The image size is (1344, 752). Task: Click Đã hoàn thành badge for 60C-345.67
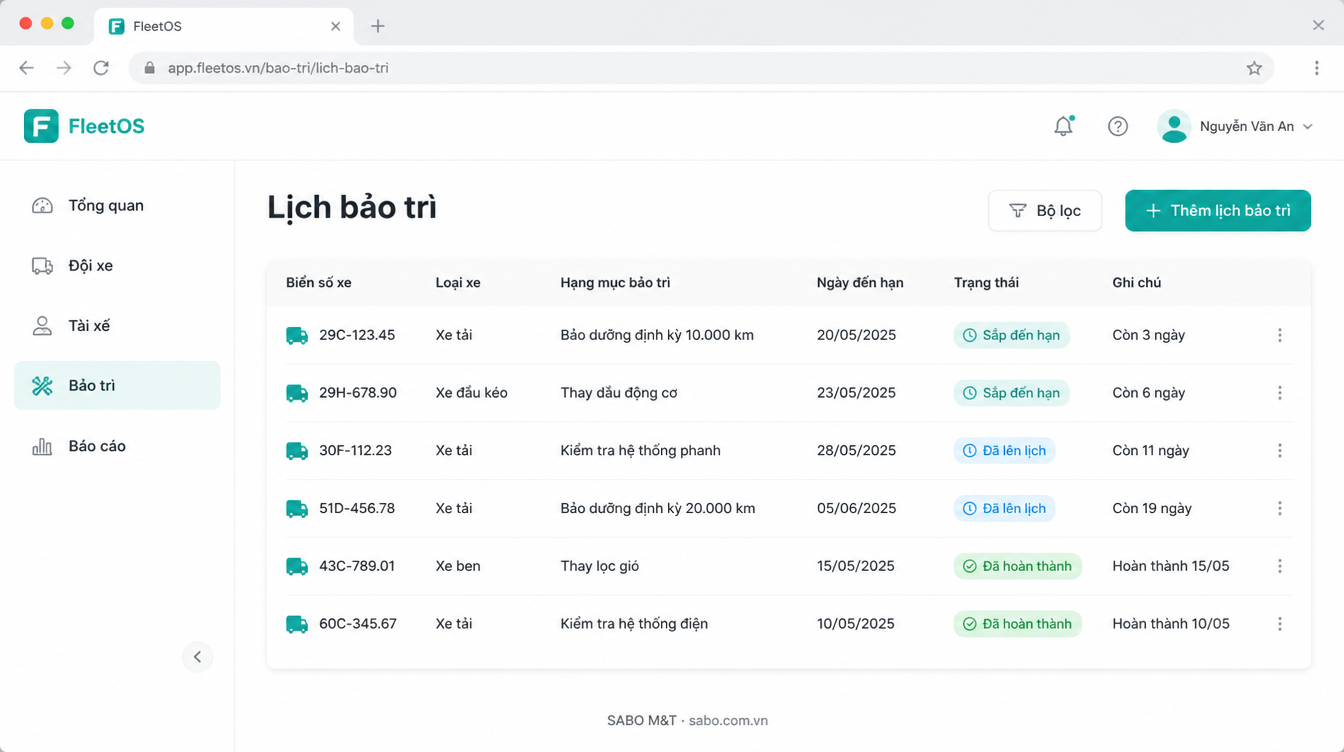click(x=1017, y=624)
